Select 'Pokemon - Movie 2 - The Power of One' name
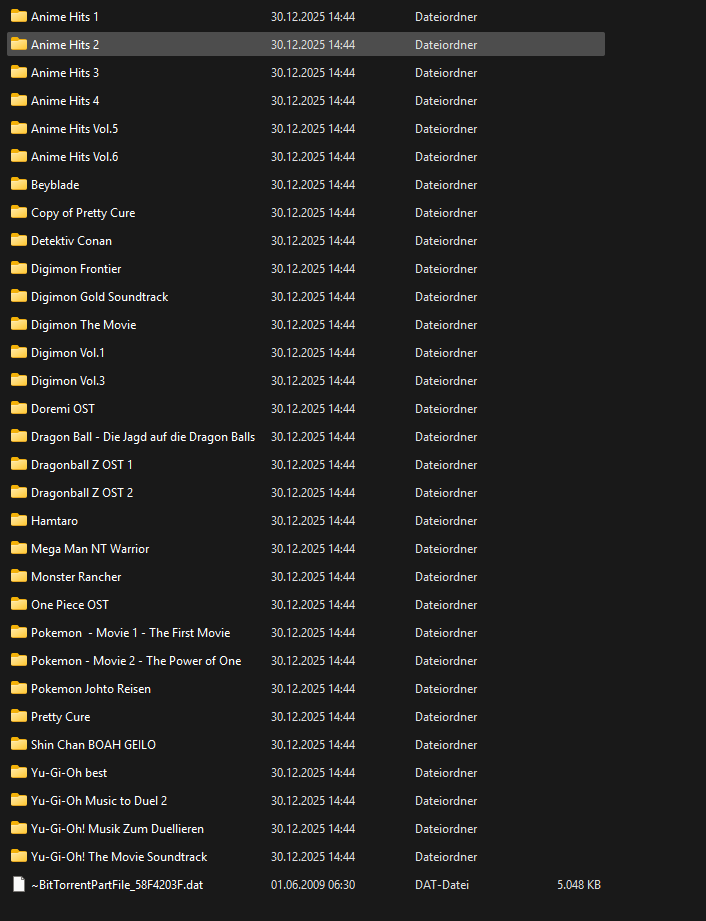706x921 pixels. 136,661
